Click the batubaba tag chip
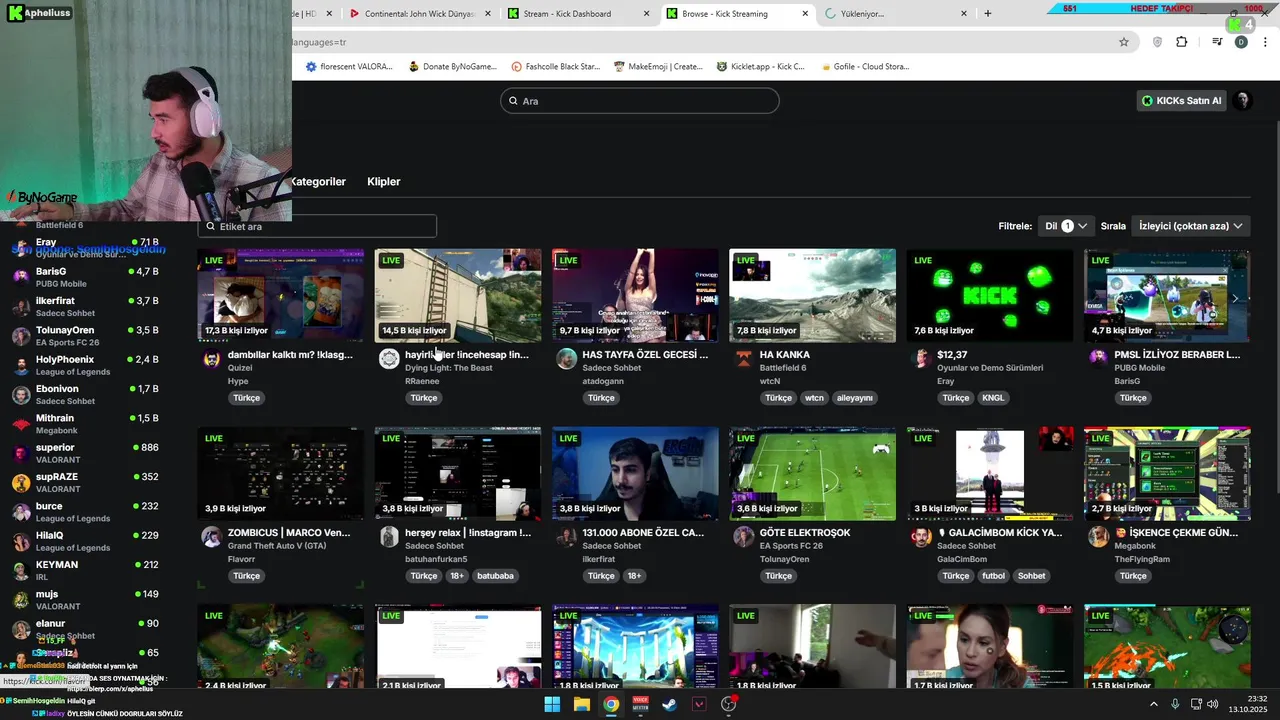 click(x=495, y=576)
